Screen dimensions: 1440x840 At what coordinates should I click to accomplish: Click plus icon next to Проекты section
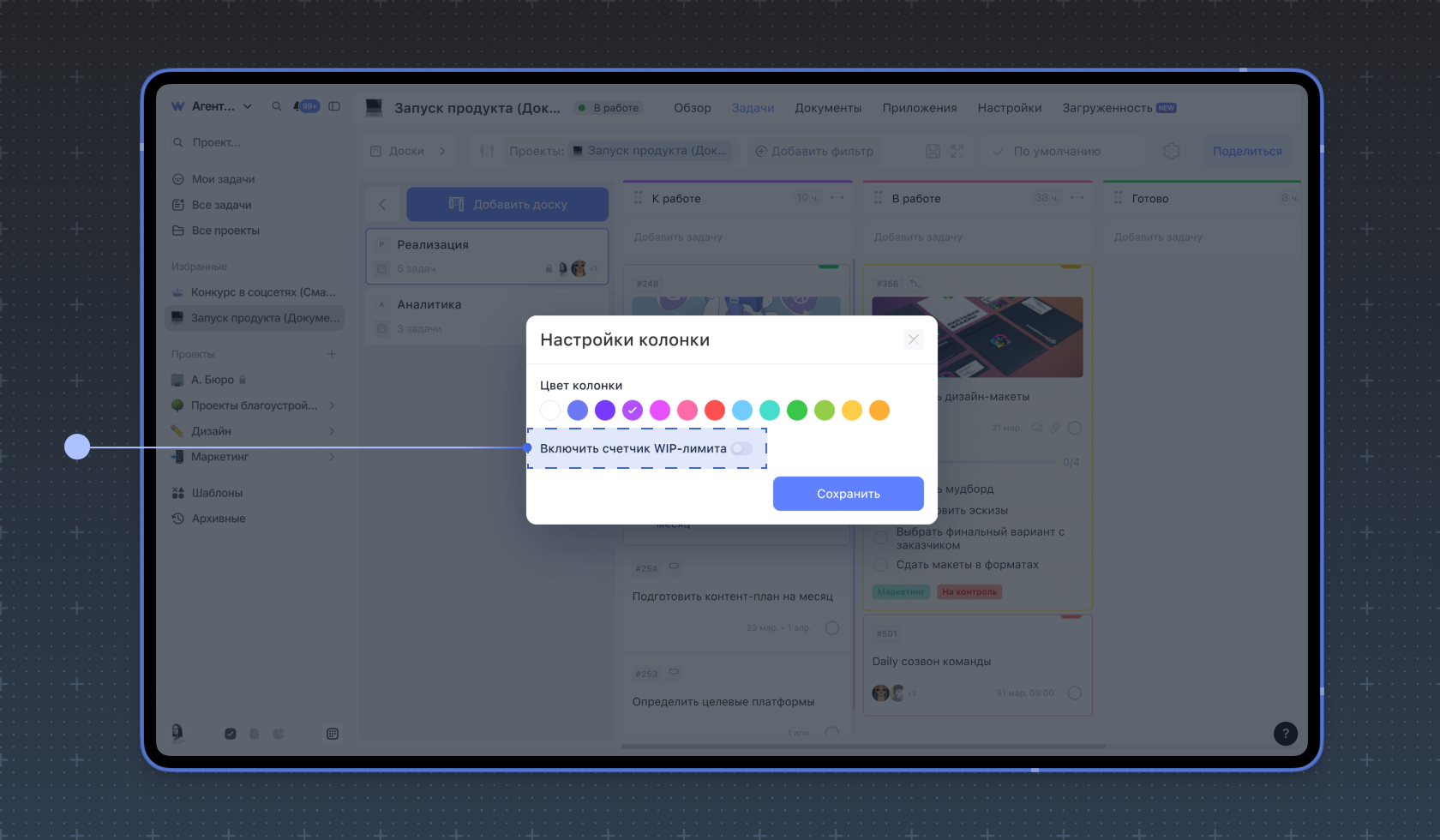pos(332,354)
